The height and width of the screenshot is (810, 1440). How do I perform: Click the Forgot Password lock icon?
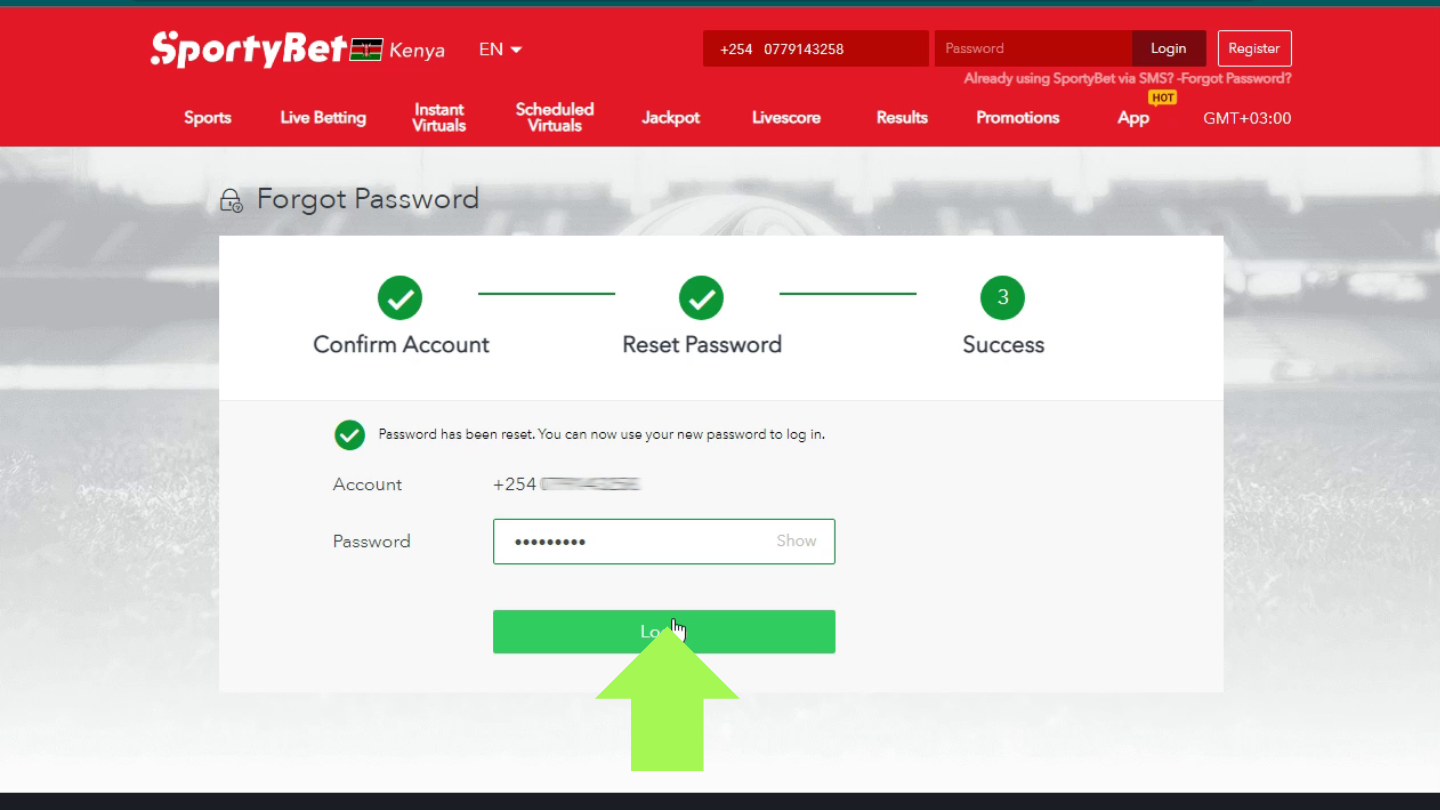point(231,200)
